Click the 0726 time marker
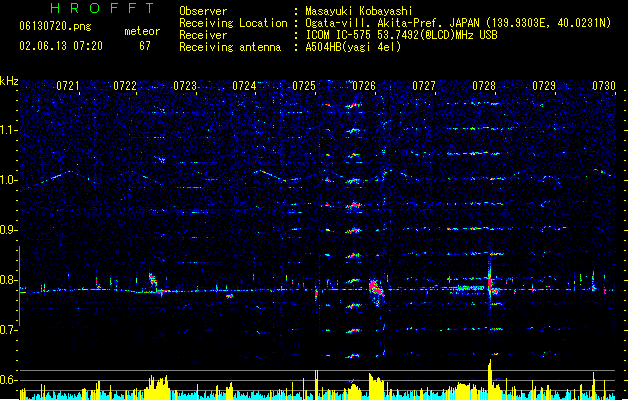The image size is (629, 400). (364, 86)
